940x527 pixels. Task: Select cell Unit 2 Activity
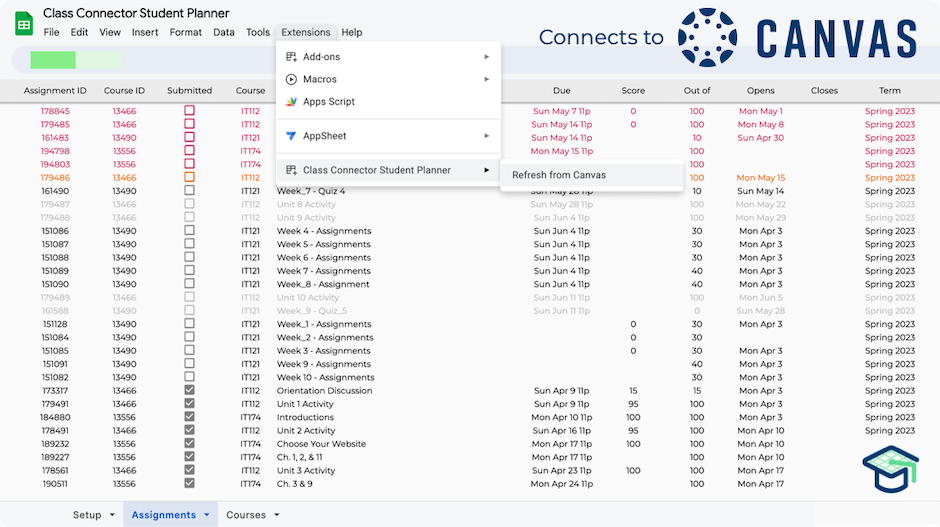[x=306, y=430]
